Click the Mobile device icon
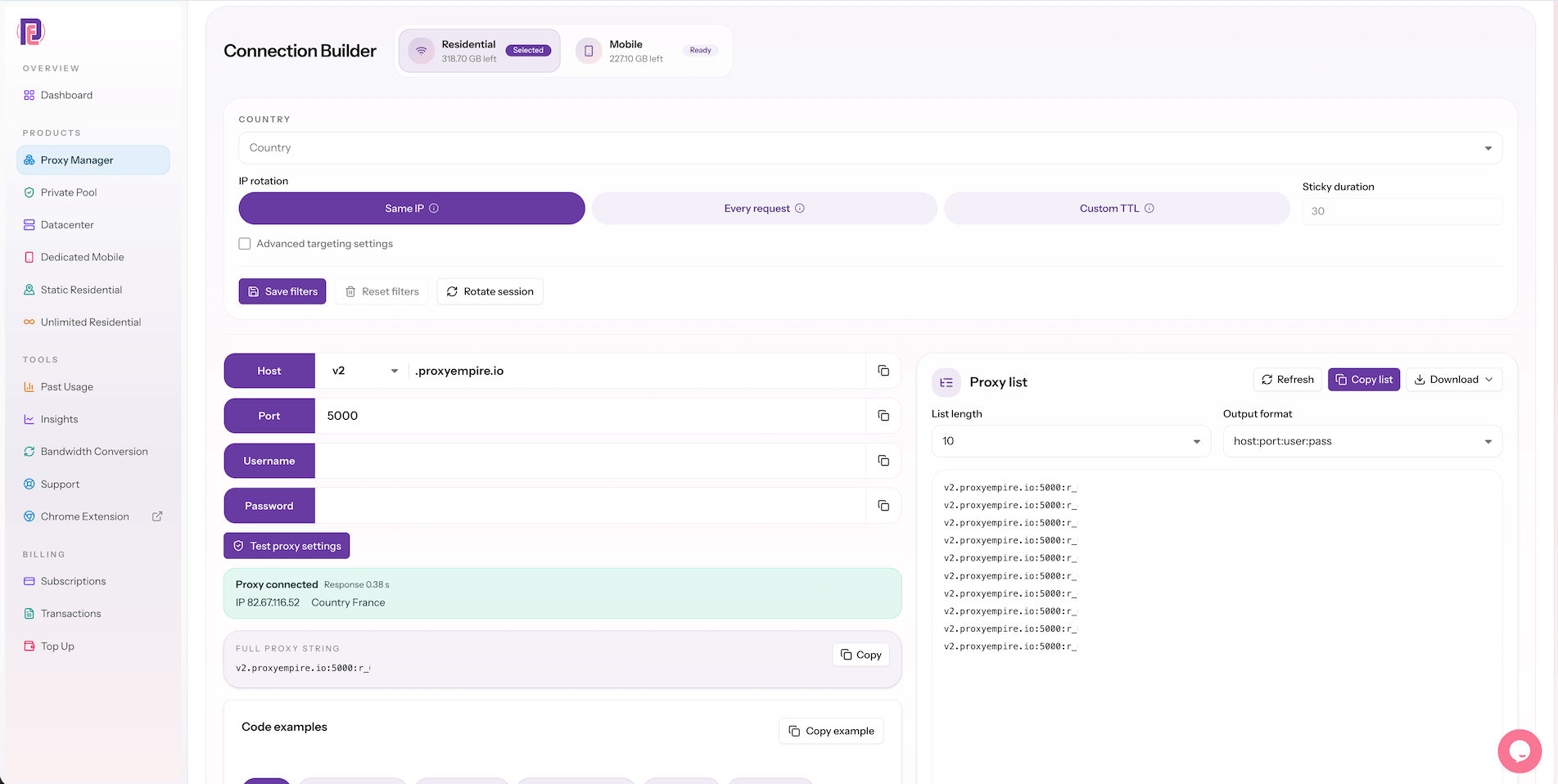1558x784 pixels. coord(589,51)
